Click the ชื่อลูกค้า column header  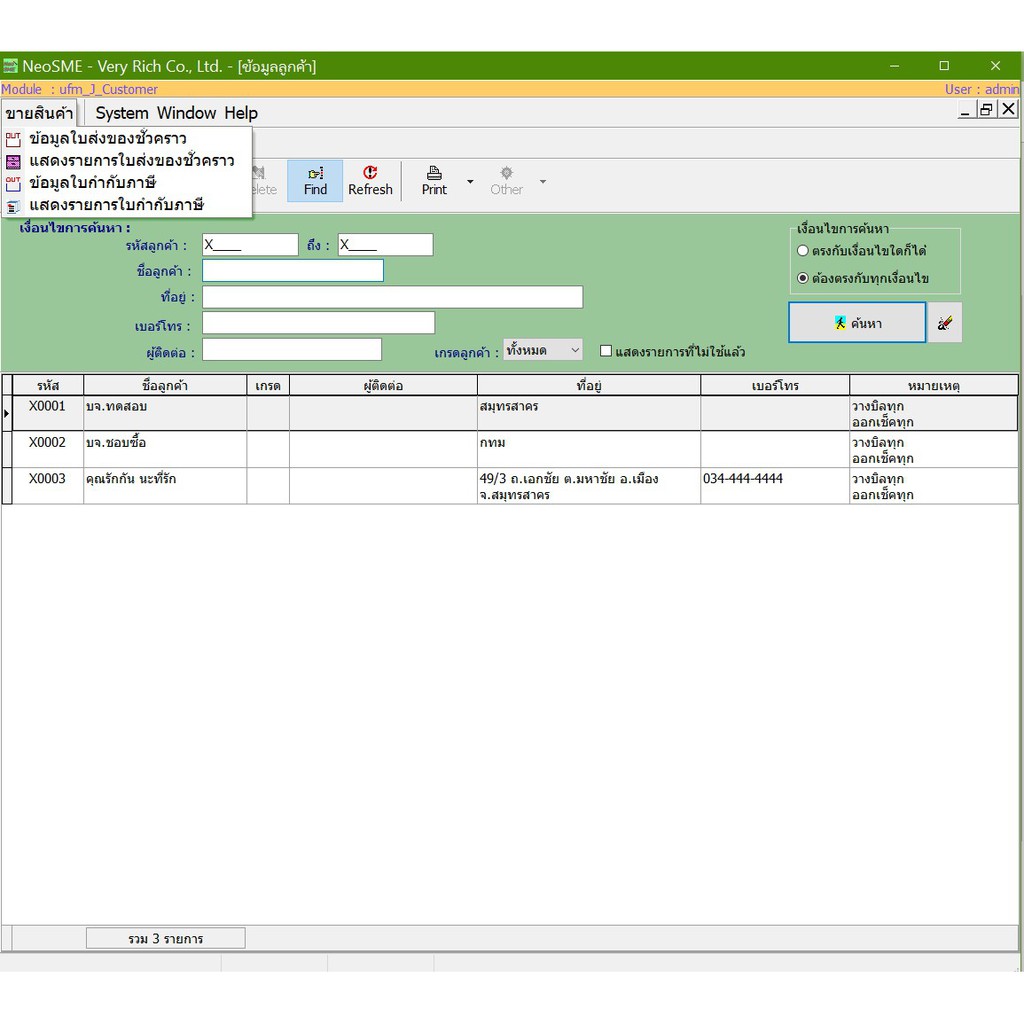[165, 385]
